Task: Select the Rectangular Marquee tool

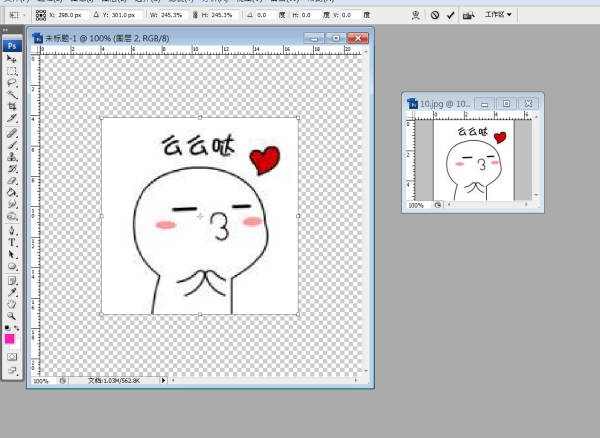Action: pyautogui.click(x=12, y=72)
